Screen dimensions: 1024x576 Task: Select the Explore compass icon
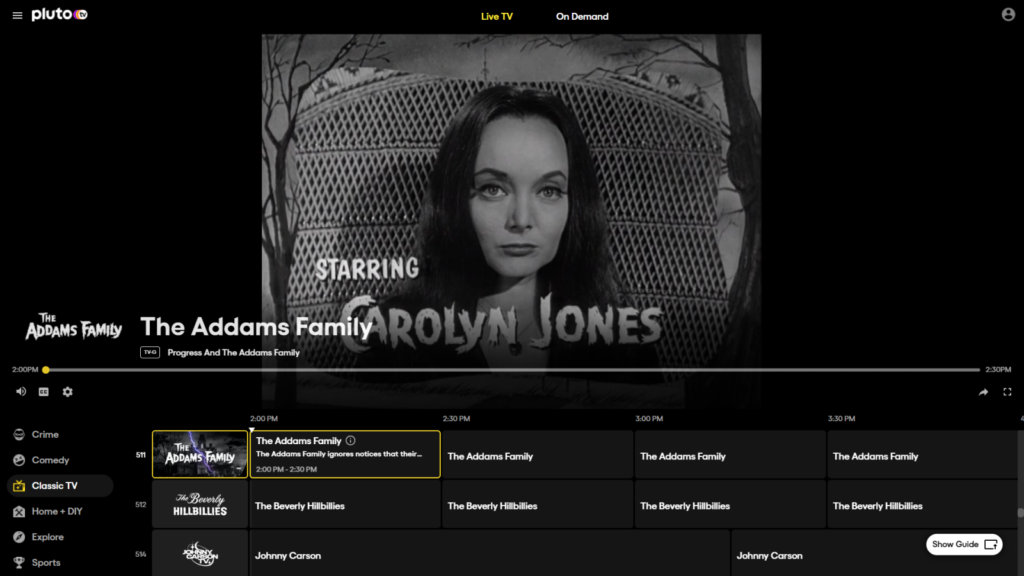click(19, 537)
